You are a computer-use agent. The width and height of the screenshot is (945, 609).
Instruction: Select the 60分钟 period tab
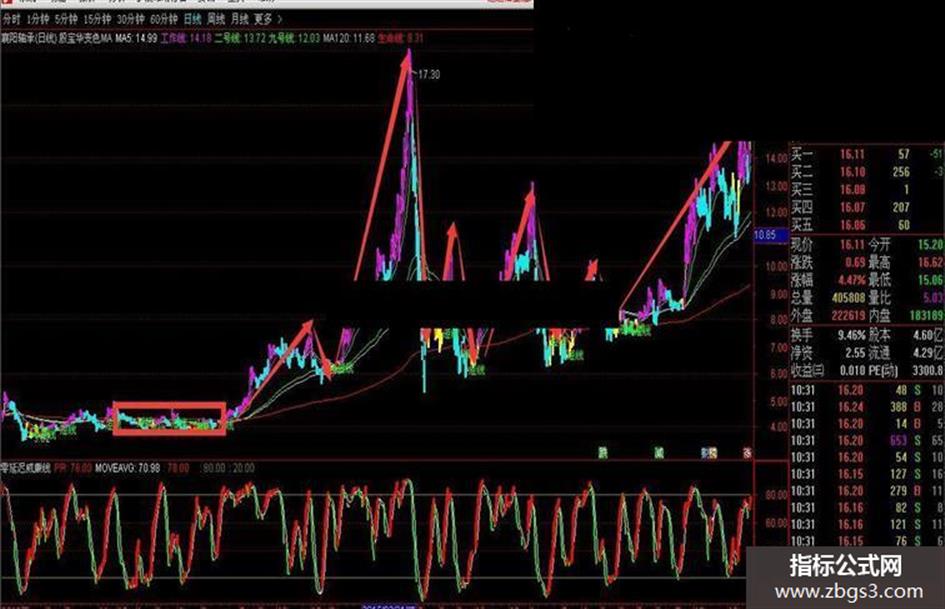(x=164, y=19)
